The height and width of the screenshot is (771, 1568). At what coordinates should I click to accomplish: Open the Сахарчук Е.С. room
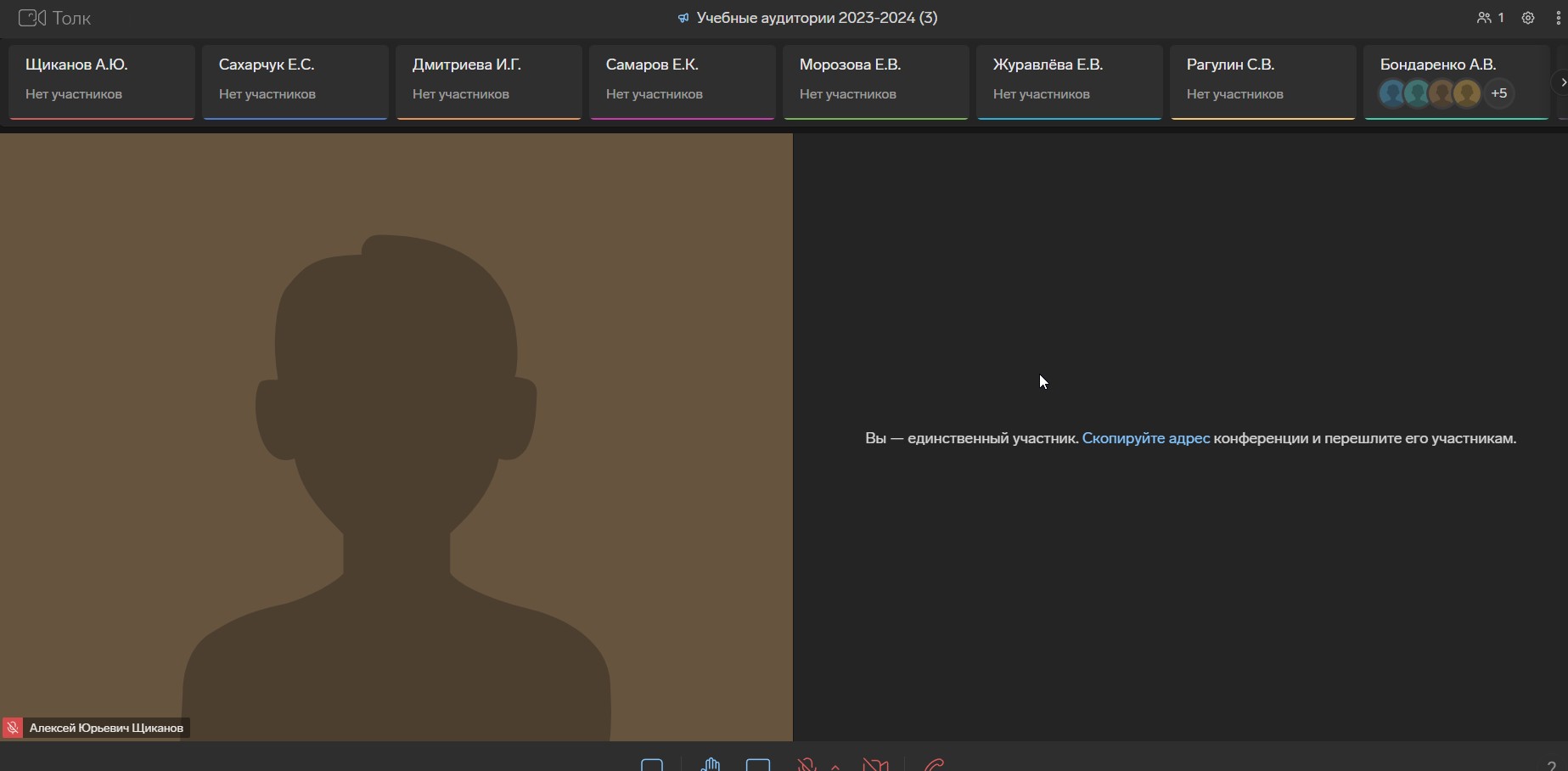coord(295,81)
